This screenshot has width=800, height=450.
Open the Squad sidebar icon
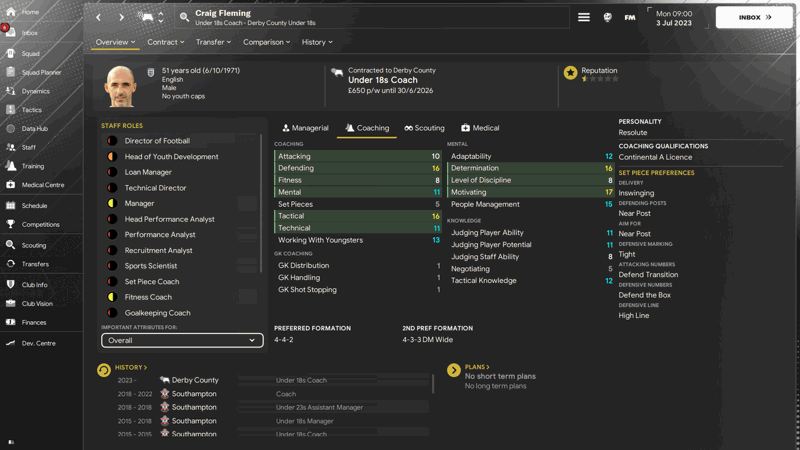(11, 53)
